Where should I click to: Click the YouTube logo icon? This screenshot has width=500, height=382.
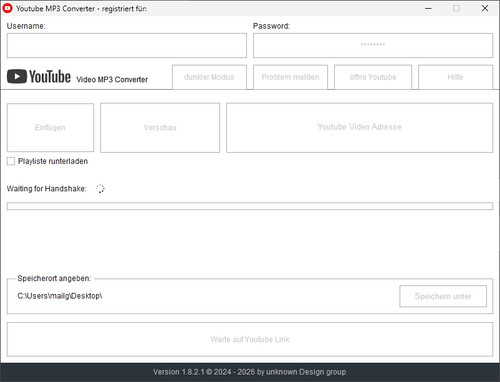click(17, 76)
